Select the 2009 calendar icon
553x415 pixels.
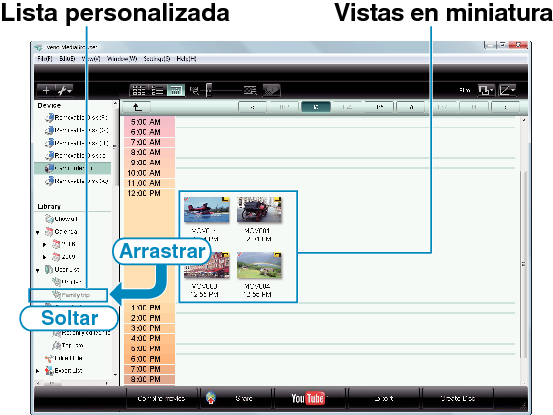56,257
